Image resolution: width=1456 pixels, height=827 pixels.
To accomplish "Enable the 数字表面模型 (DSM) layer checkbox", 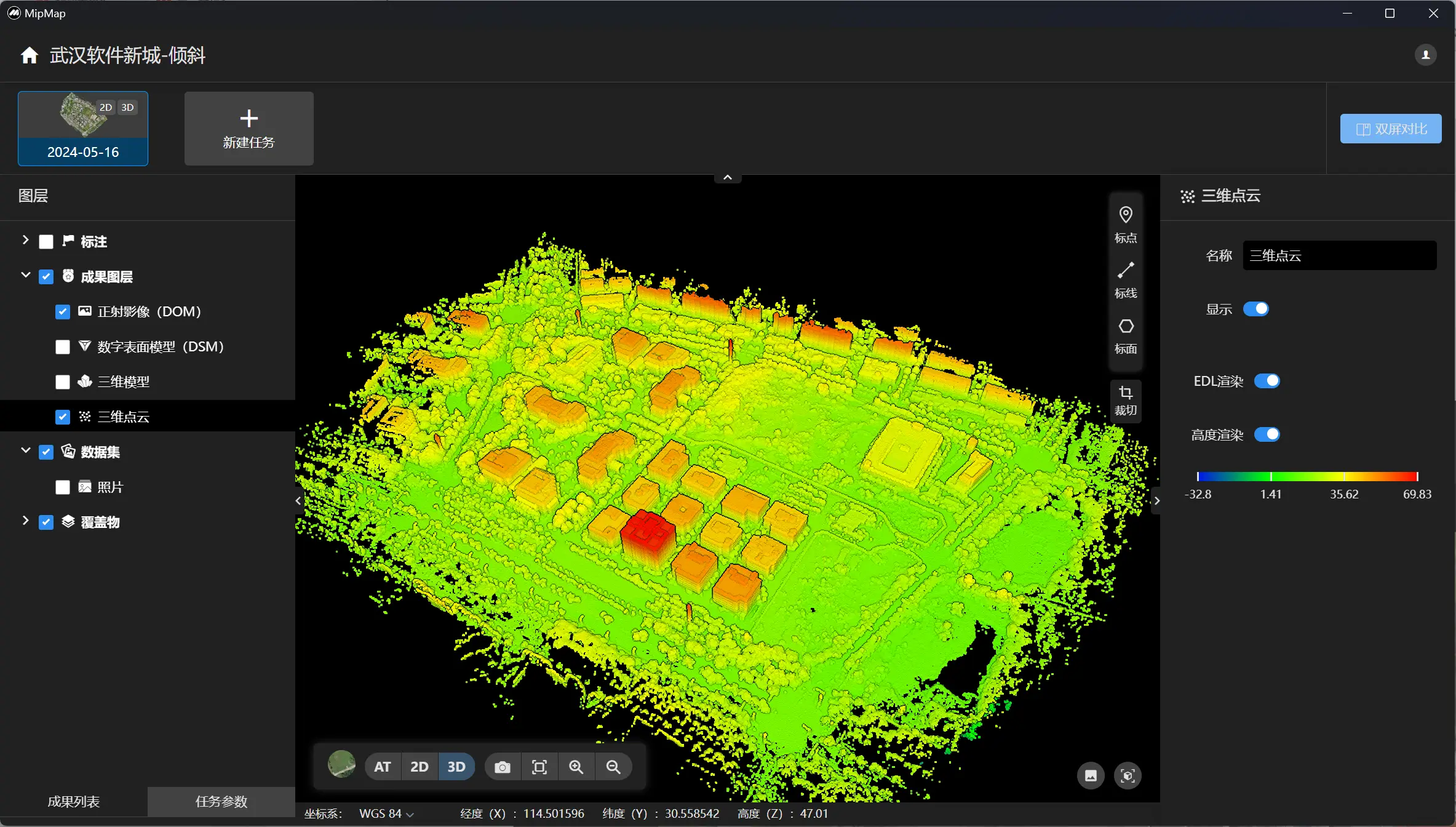I will pyautogui.click(x=63, y=347).
